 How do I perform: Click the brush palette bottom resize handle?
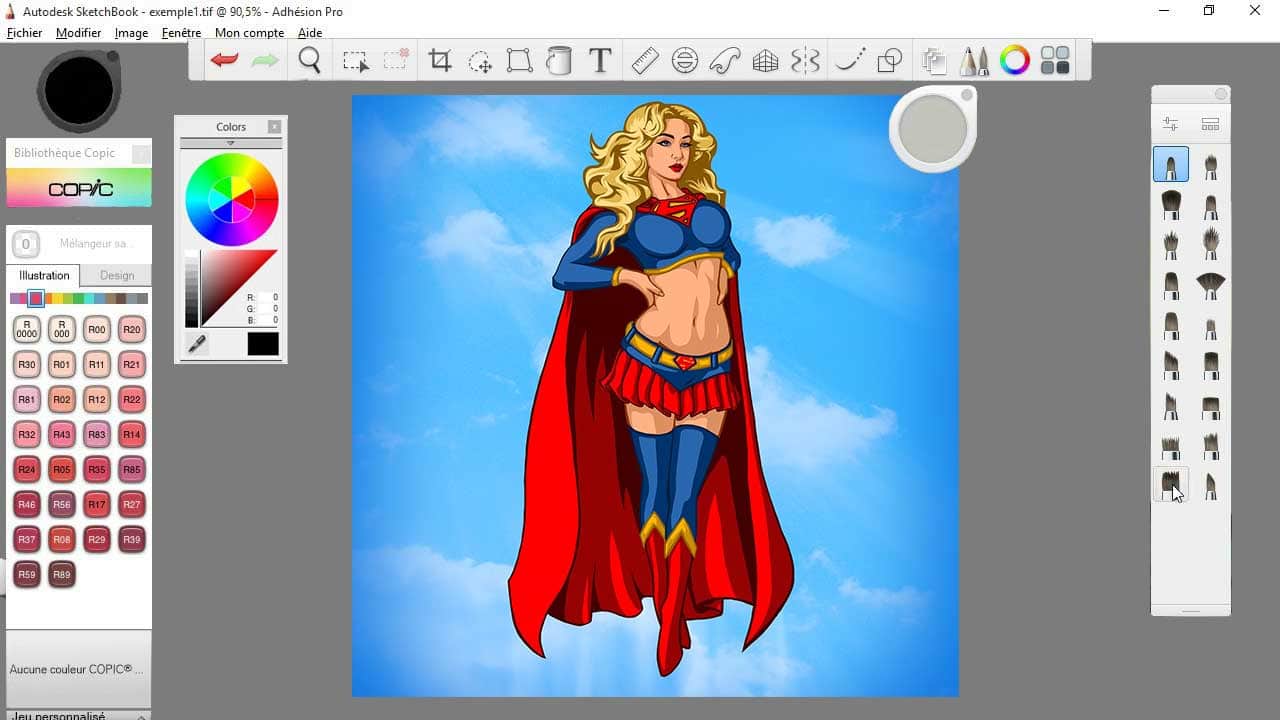1190,610
